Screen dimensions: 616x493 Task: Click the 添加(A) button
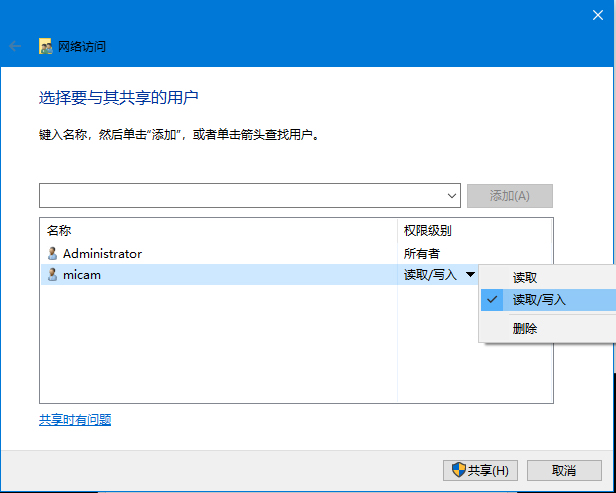coord(510,196)
